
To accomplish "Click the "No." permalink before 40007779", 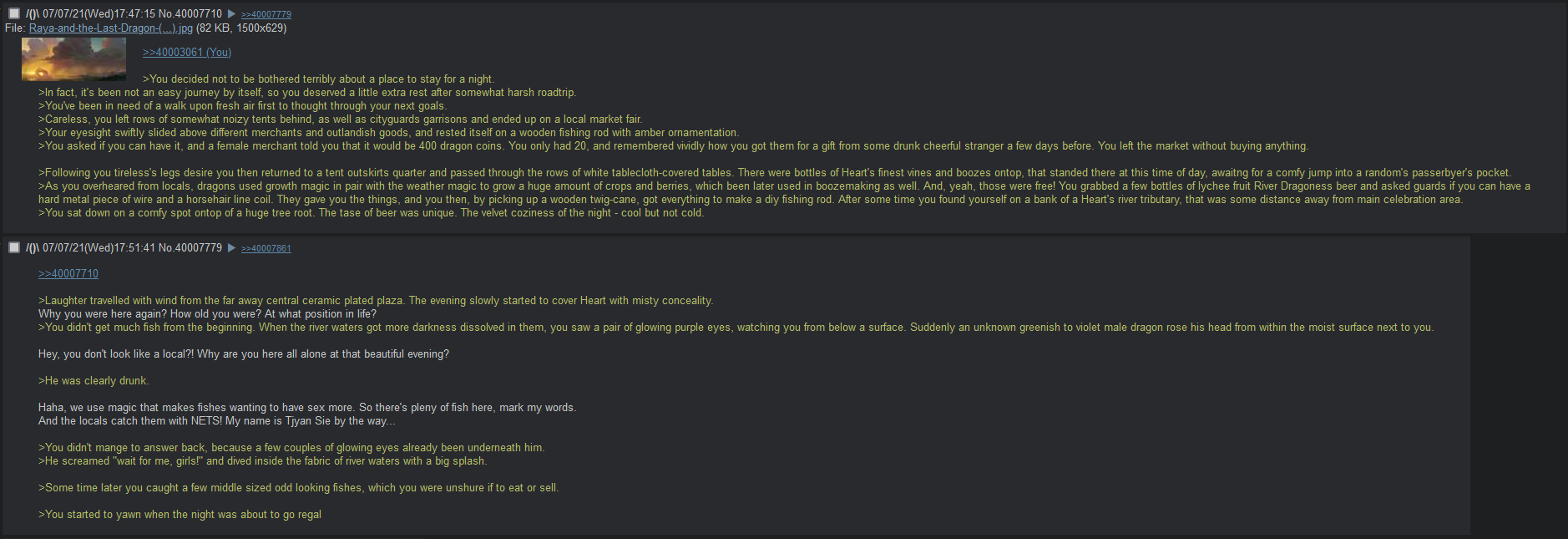I will [165, 247].
